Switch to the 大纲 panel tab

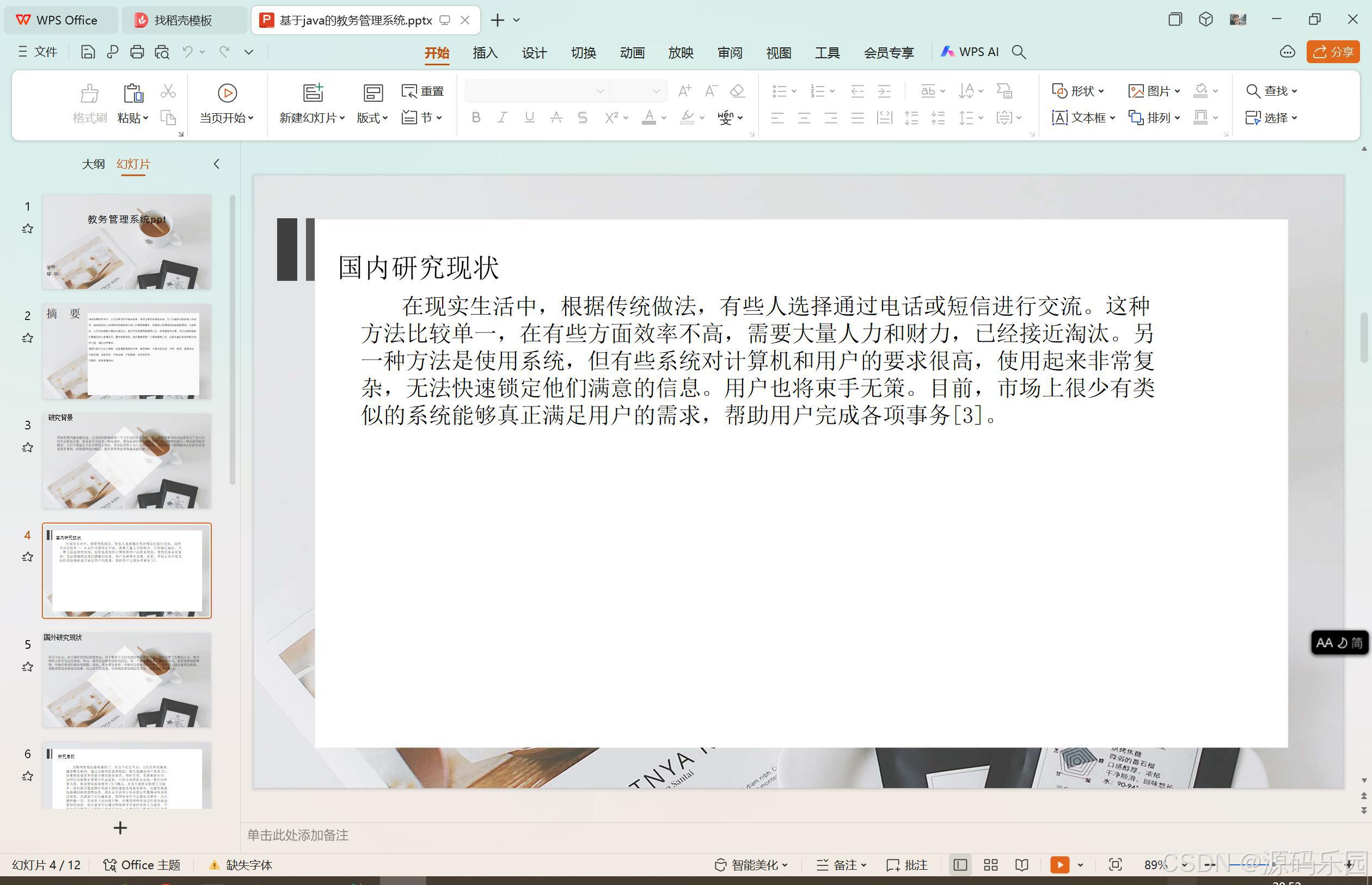pos(94,164)
